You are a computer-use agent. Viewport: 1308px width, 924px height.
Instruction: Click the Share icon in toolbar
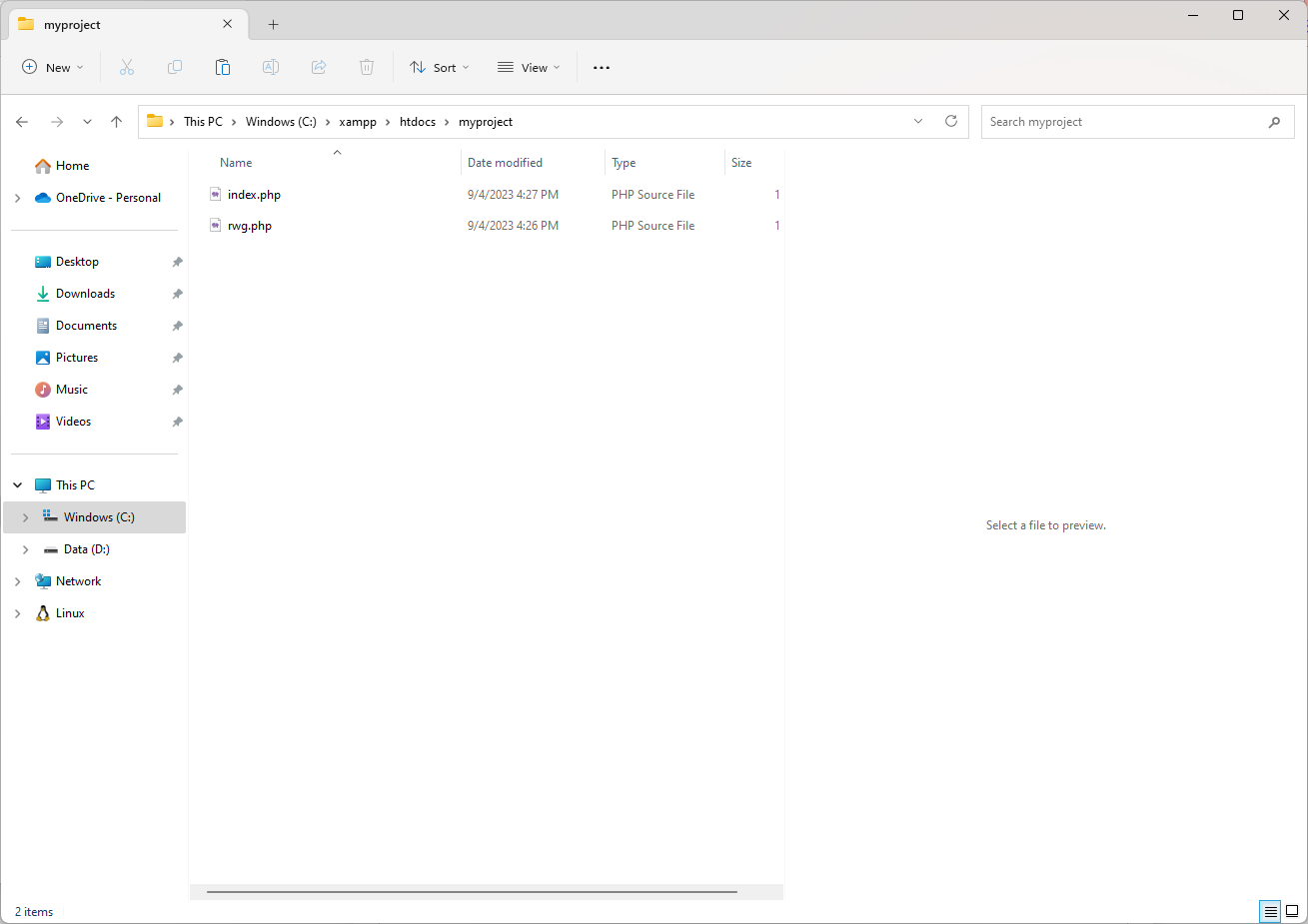point(319,67)
